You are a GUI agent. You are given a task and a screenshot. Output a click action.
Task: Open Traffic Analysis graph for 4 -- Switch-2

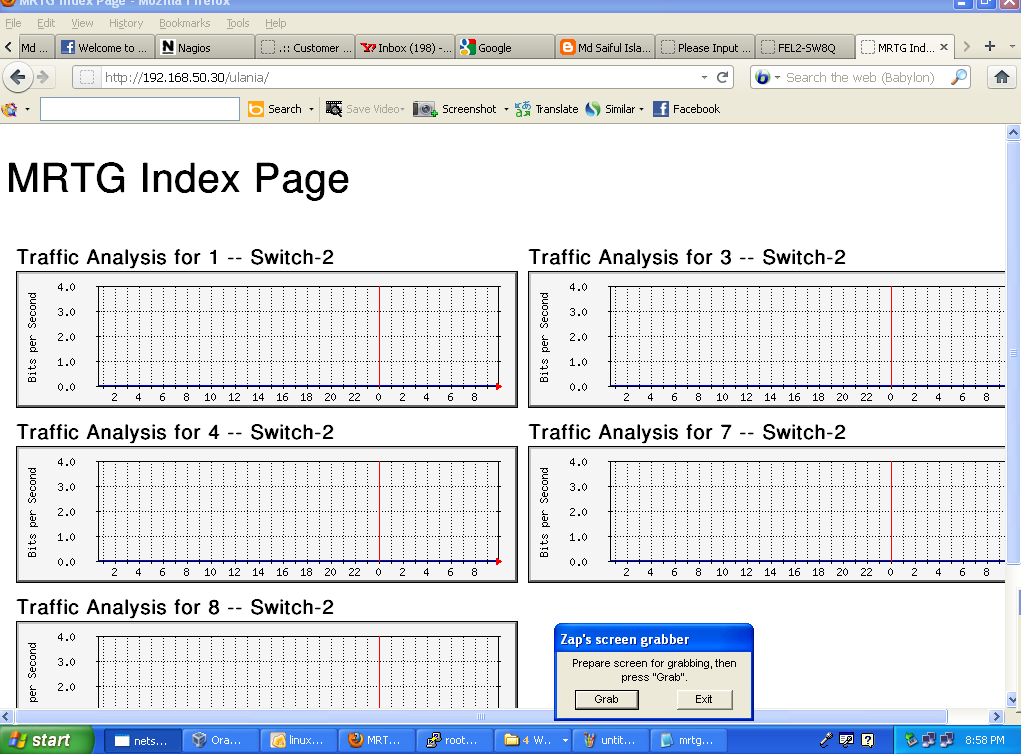(267, 514)
